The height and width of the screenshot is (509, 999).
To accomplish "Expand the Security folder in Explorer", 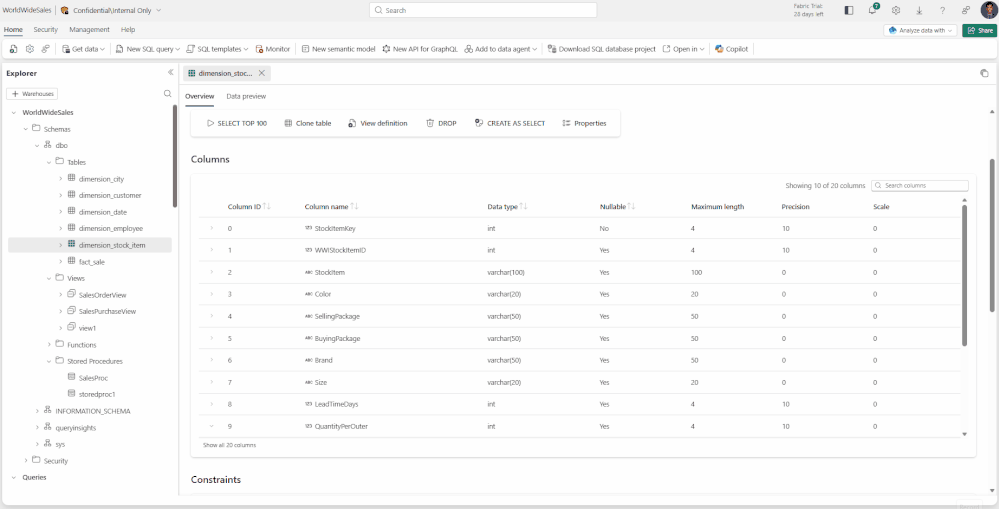I will [25, 461].
